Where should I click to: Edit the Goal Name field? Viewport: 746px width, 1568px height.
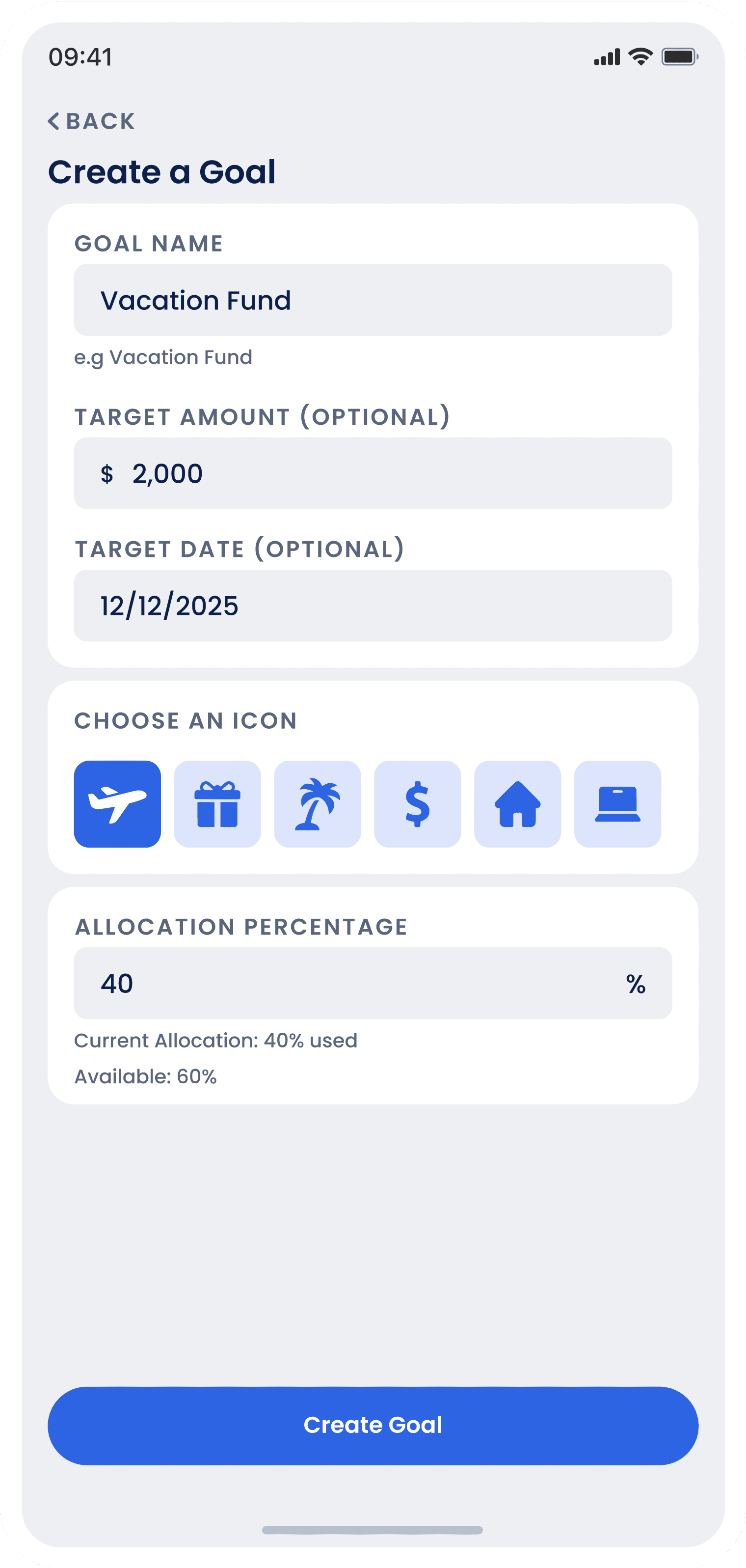coord(373,300)
